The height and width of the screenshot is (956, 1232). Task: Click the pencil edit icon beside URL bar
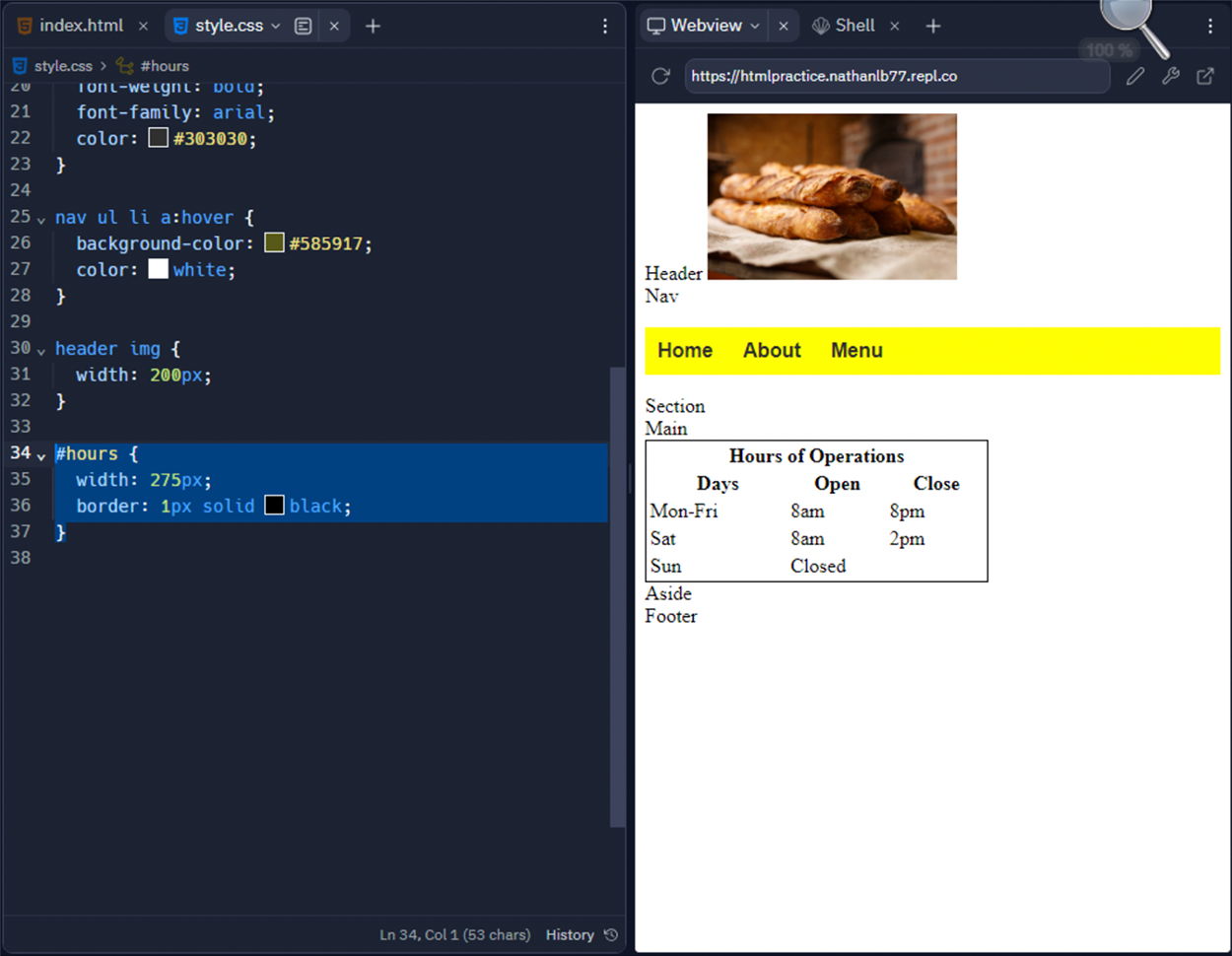(1135, 76)
